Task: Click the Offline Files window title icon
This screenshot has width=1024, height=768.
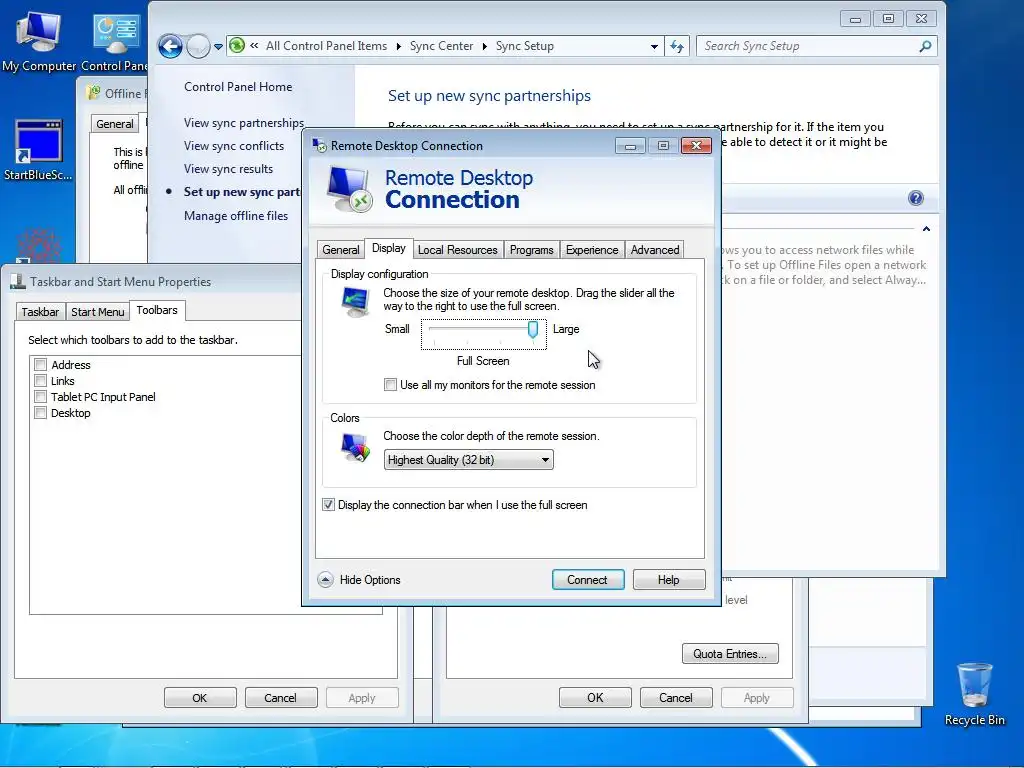Action: click(94, 93)
